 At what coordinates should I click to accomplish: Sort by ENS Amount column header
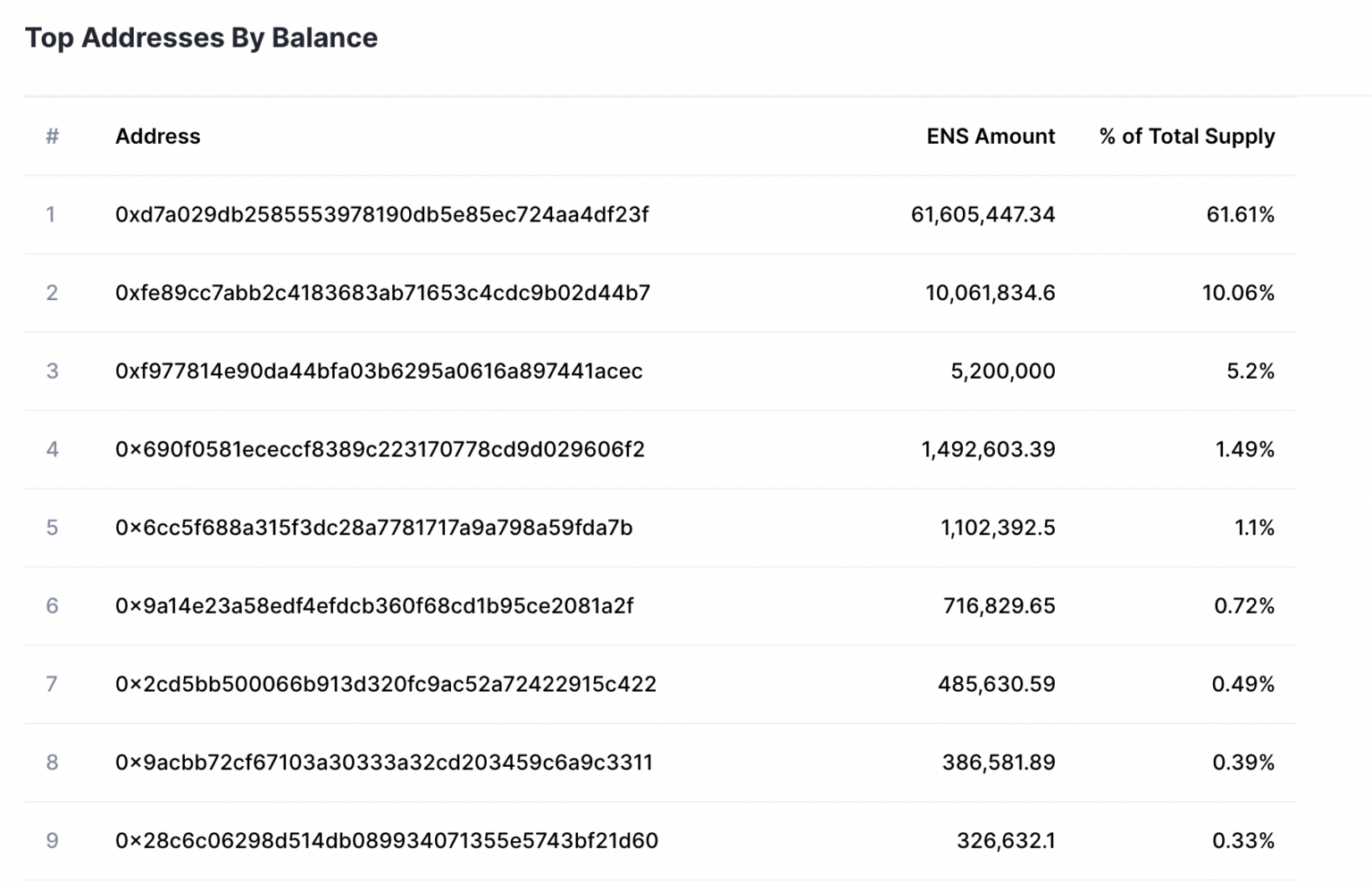pyautogui.click(x=990, y=137)
